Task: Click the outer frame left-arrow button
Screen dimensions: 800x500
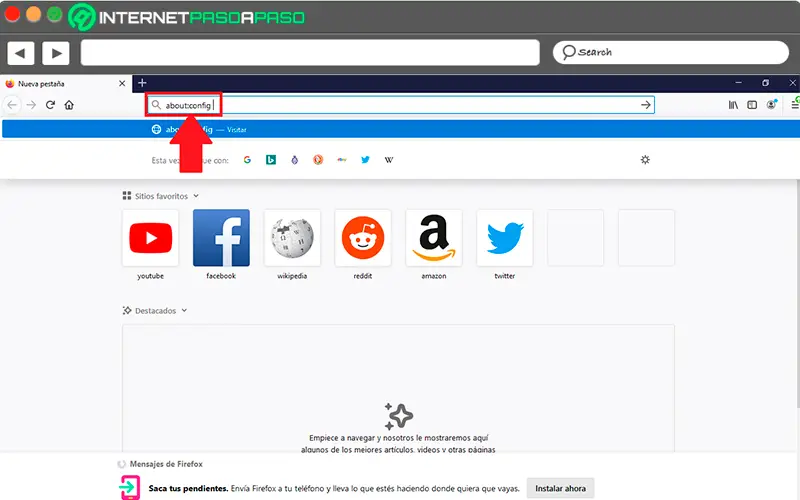Action: pyautogui.click(x=20, y=53)
